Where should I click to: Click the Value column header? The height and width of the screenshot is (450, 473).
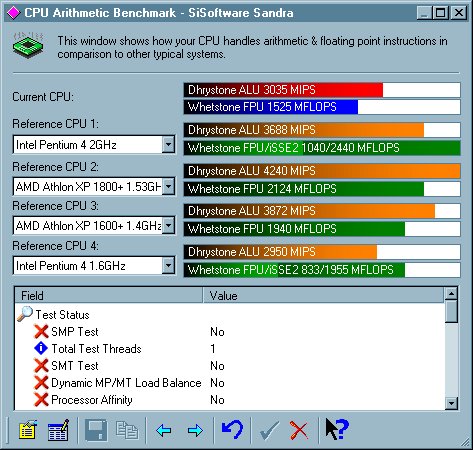pos(324,295)
